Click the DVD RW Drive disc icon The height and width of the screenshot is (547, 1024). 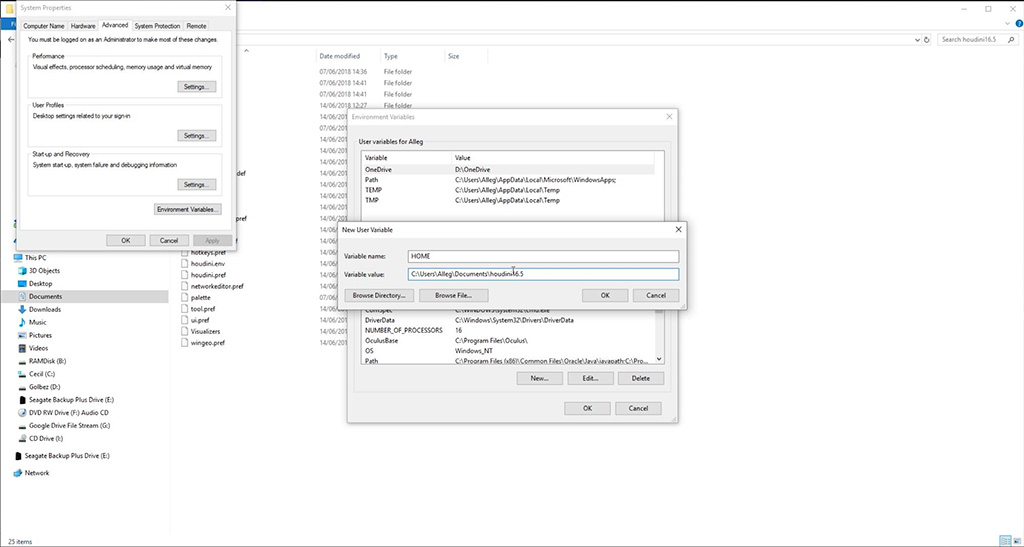20,412
